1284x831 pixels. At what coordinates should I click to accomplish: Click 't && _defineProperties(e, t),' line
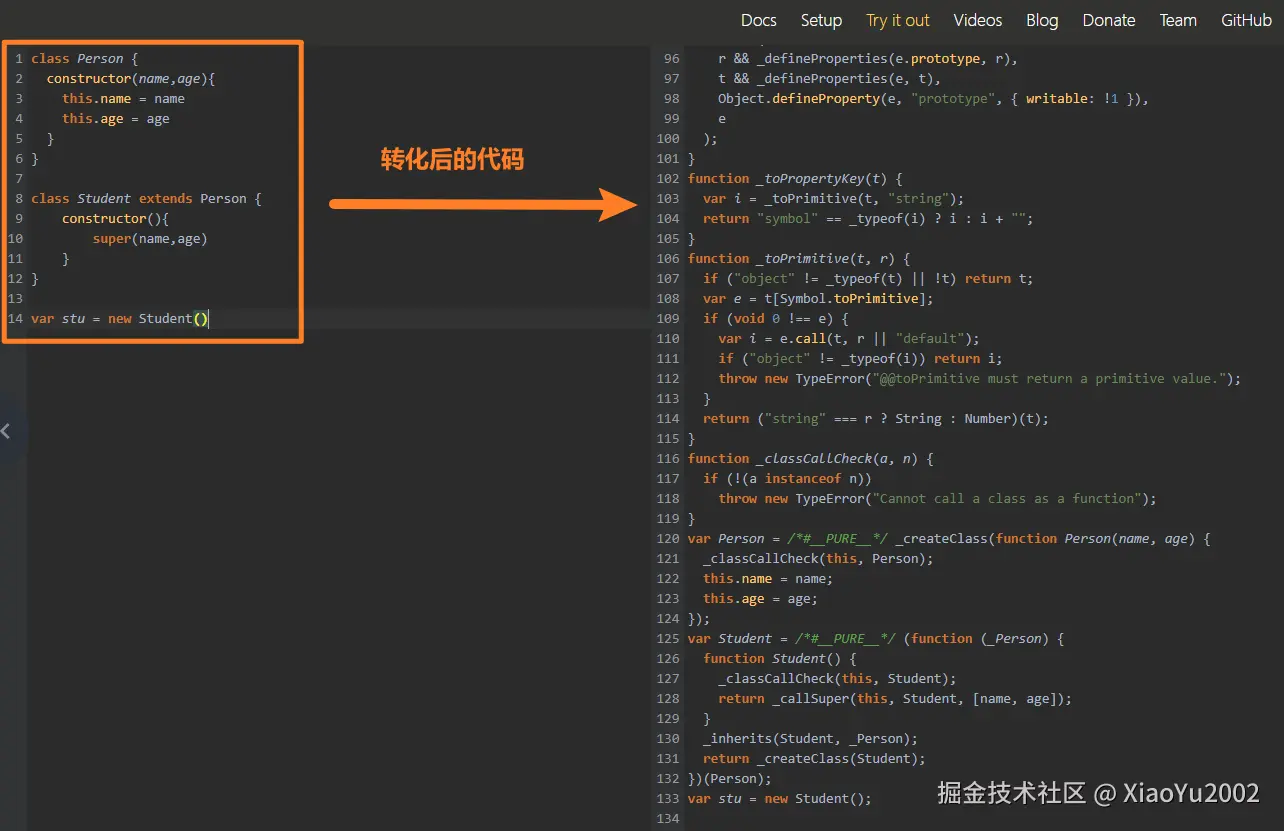click(x=829, y=78)
